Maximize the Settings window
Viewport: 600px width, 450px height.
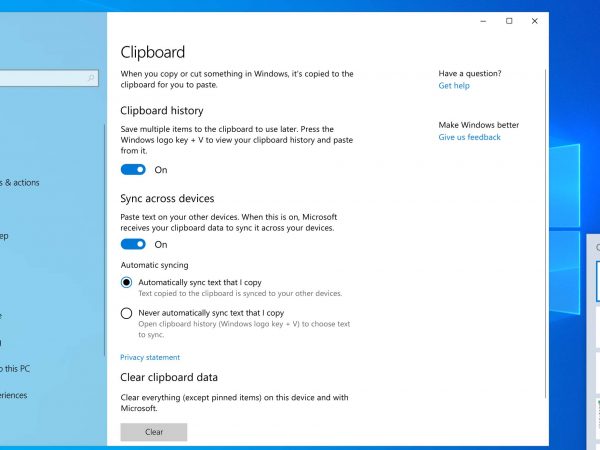(509, 21)
